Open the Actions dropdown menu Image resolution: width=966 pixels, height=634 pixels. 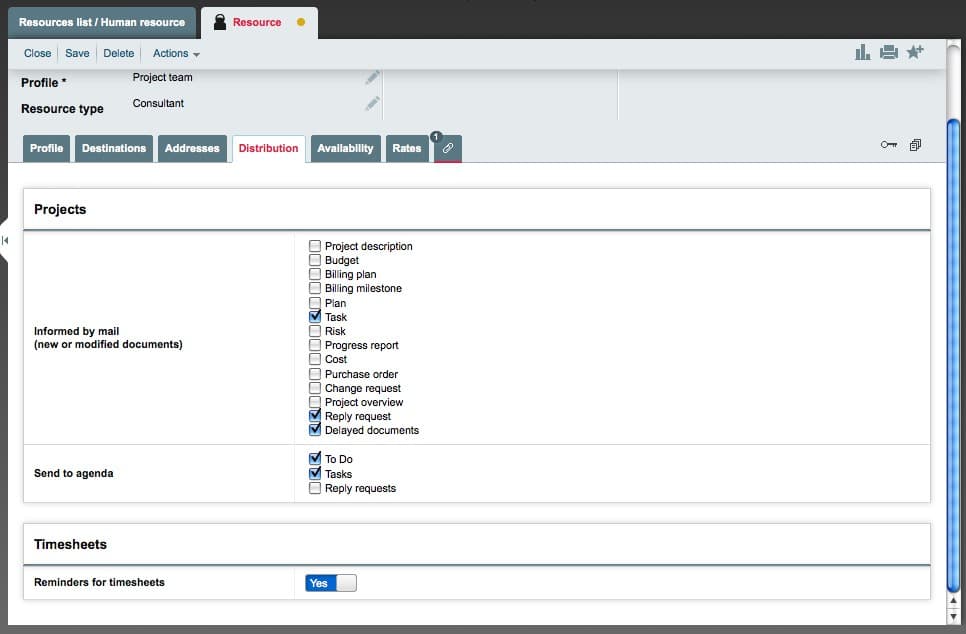click(176, 54)
